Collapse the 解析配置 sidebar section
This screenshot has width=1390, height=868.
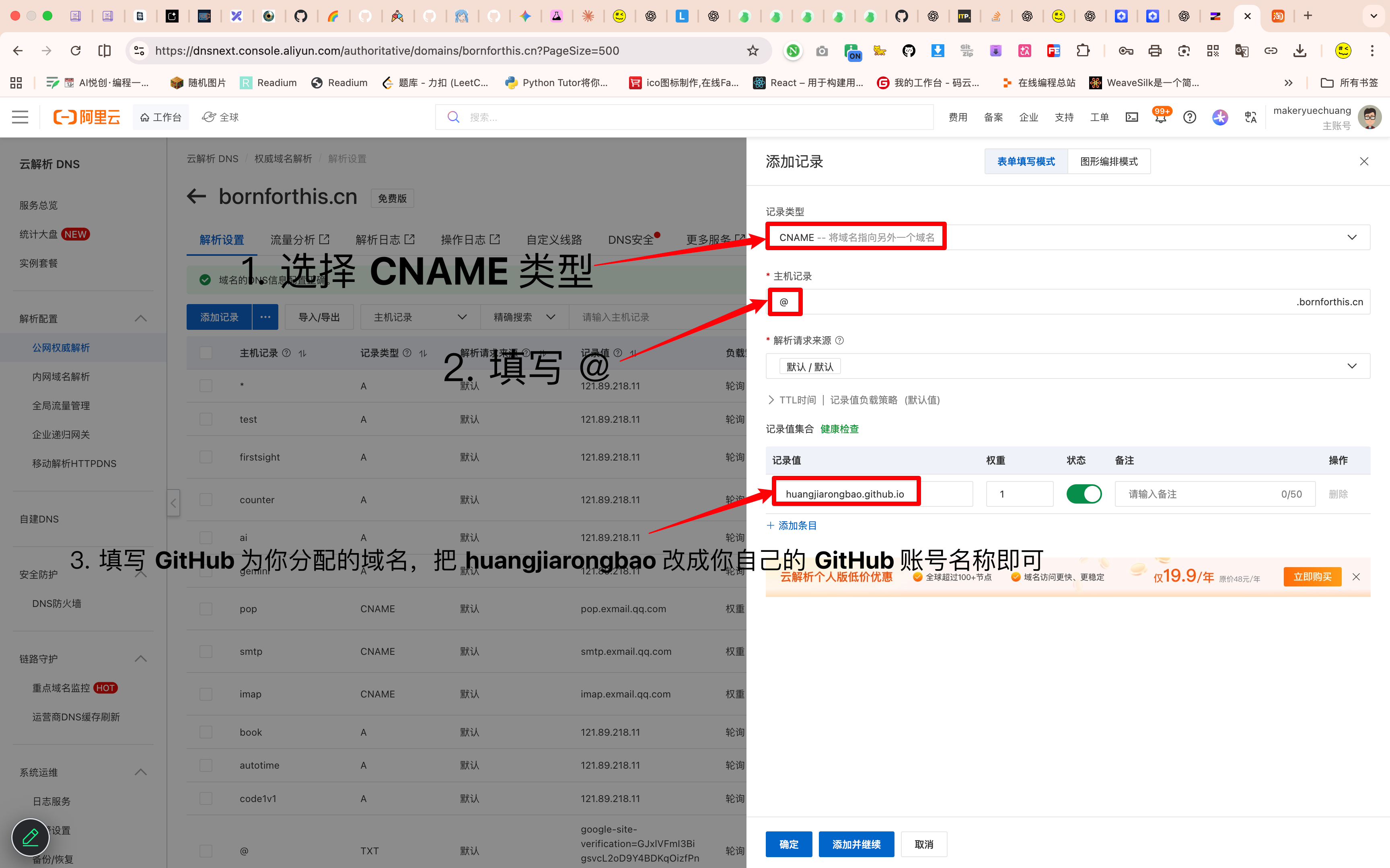141,319
